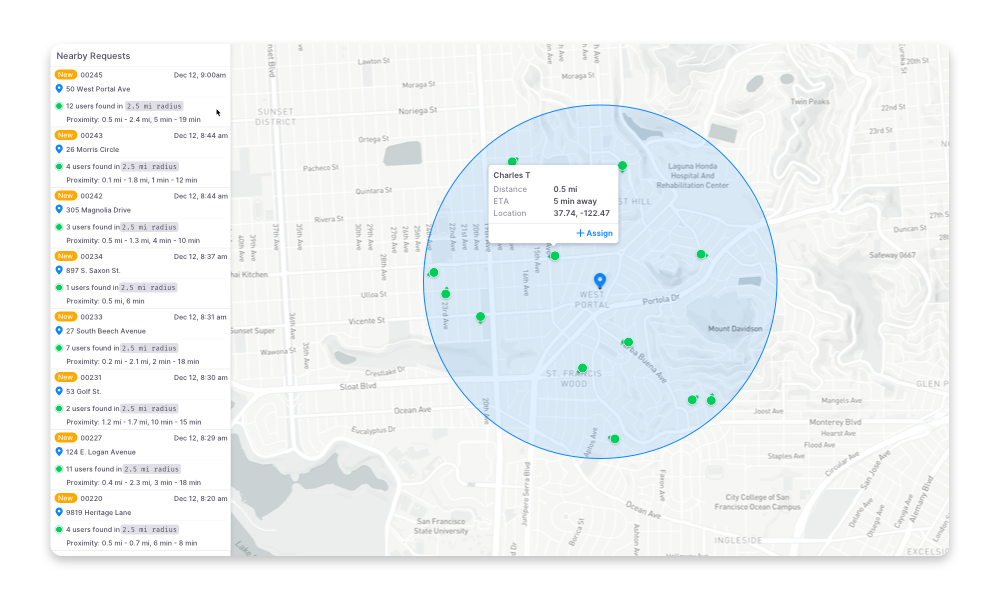Click green status dot beside 3 users found

(59, 227)
